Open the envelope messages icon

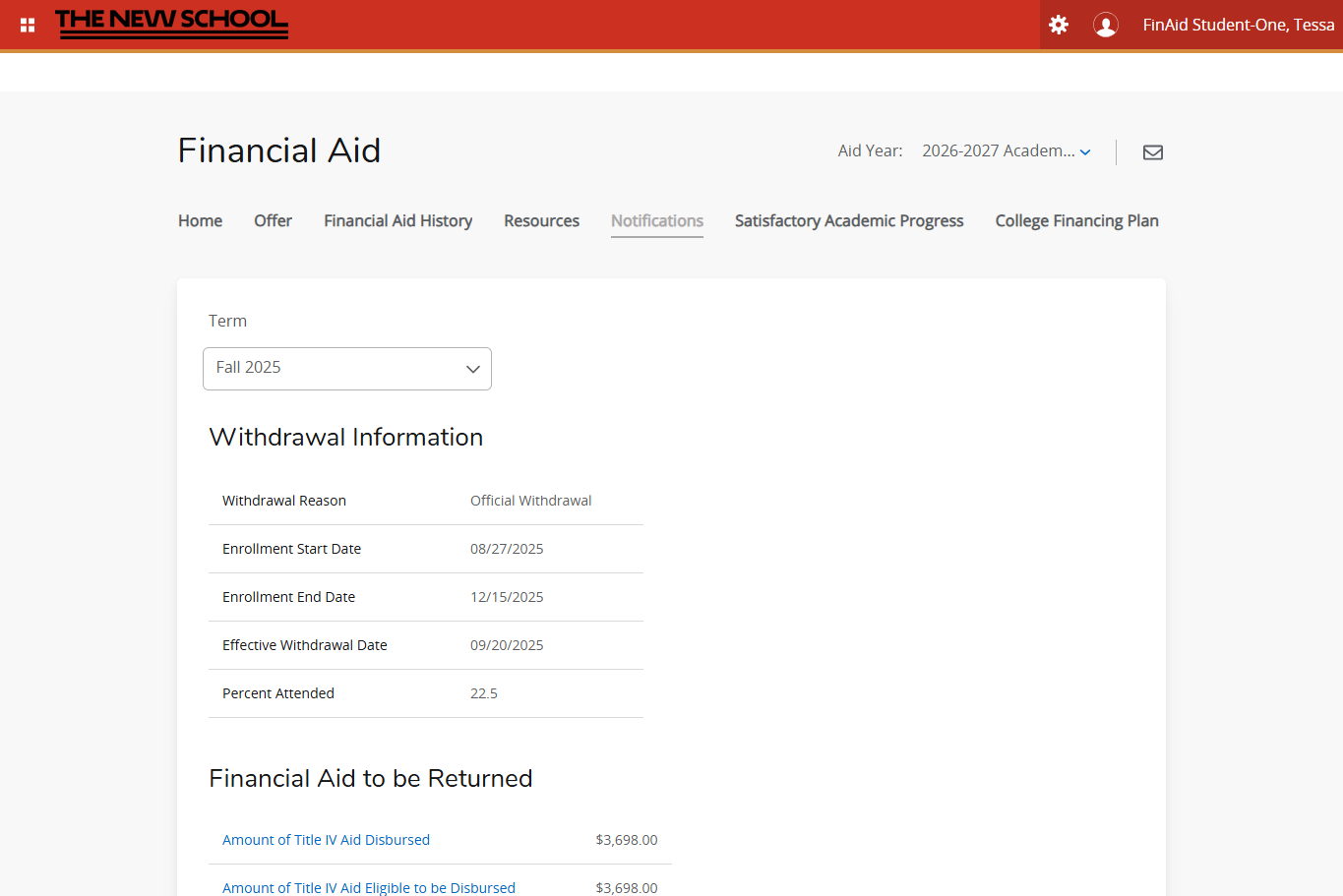pyautogui.click(x=1153, y=151)
